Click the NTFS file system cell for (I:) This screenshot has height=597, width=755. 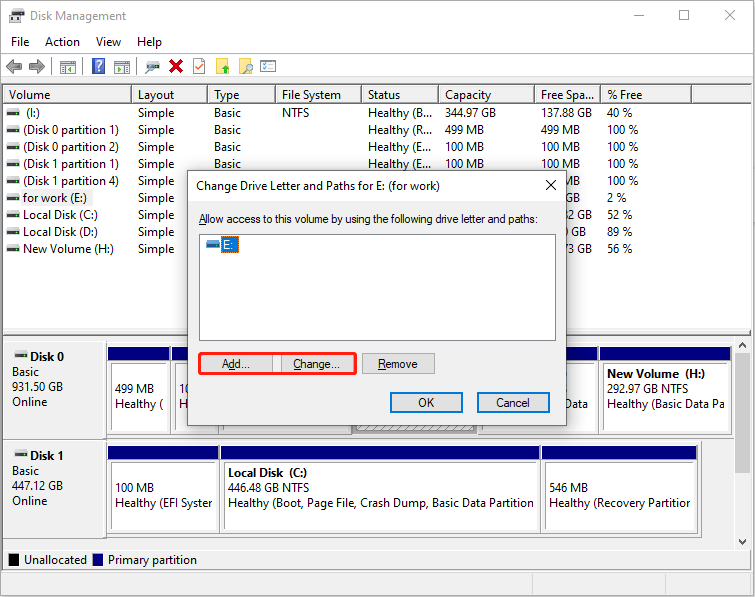click(x=295, y=113)
